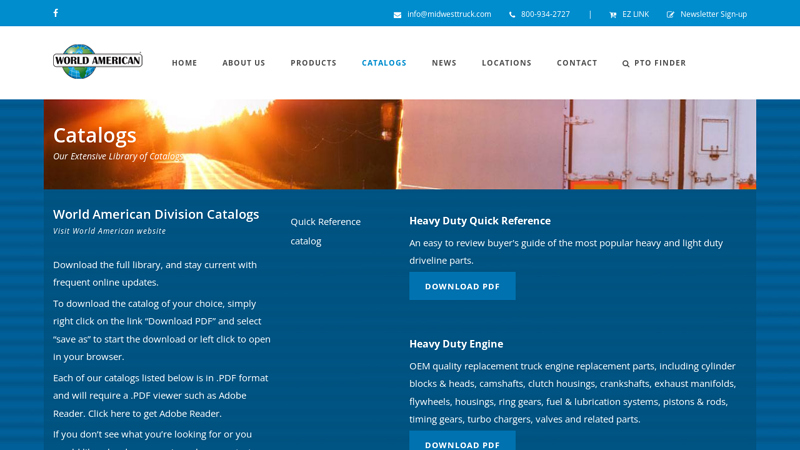
Task: Open the About Us menu
Action: pos(243,63)
